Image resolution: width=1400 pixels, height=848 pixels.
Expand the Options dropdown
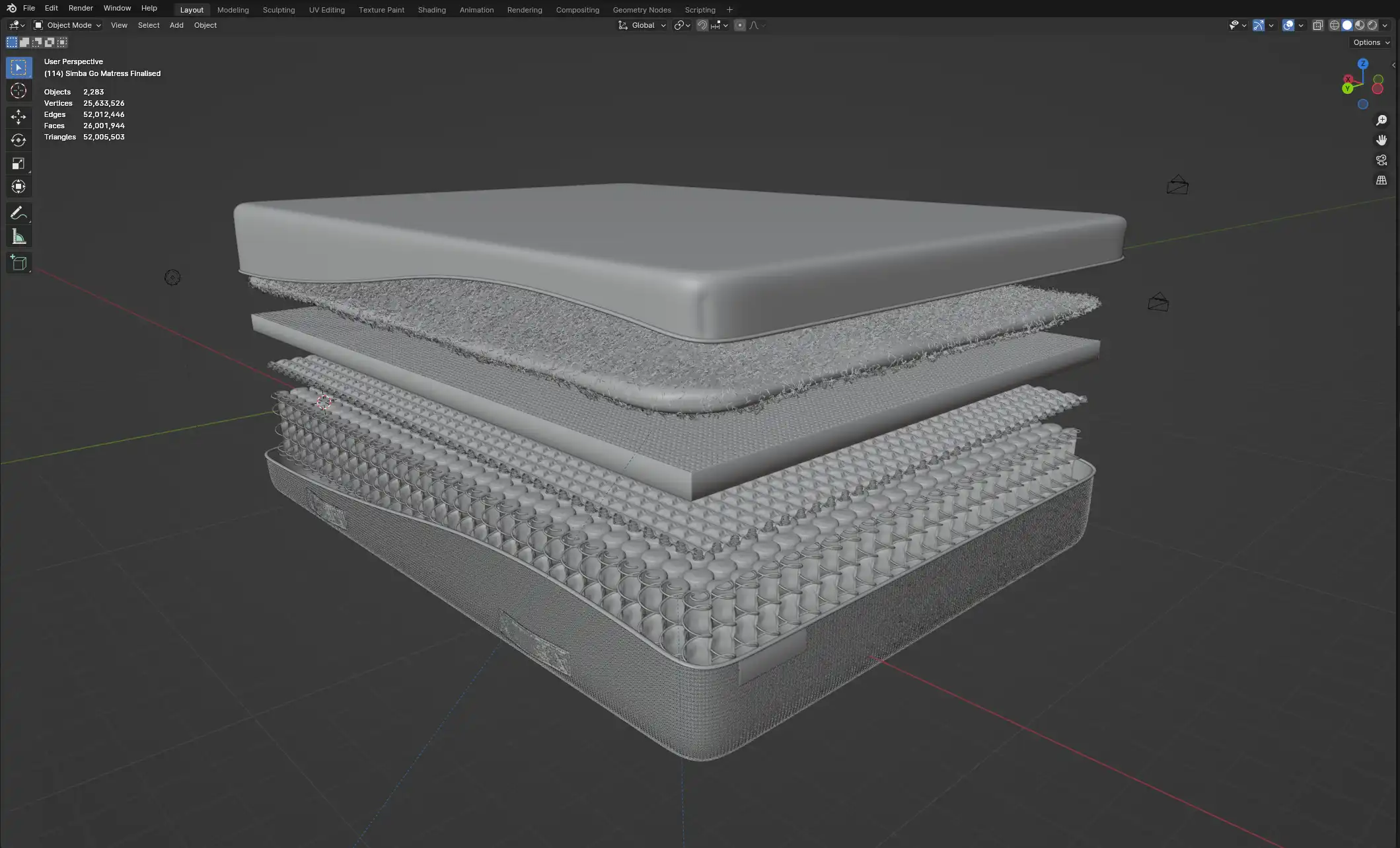[x=1372, y=42]
